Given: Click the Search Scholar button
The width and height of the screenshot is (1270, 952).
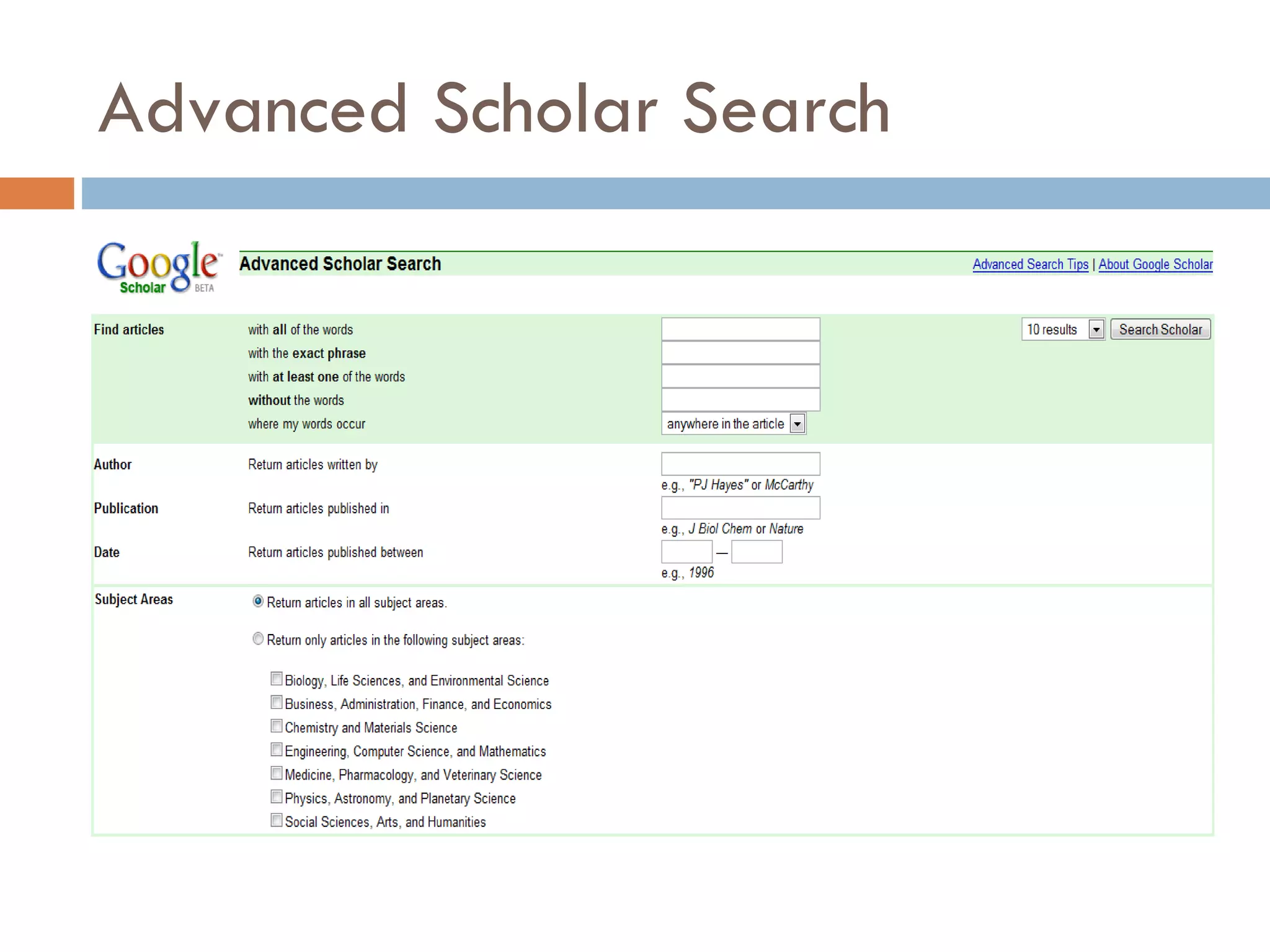Looking at the screenshot, I should pyautogui.click(x=1160, y=329).
